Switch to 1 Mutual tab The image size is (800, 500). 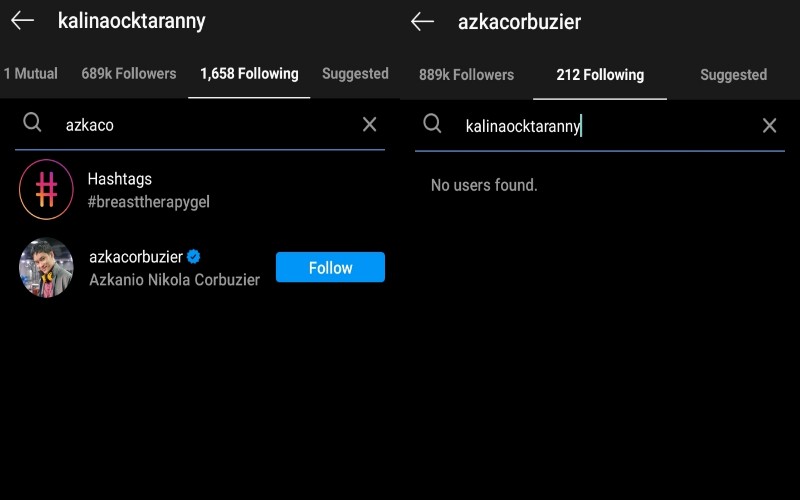(x=31, y=74)
